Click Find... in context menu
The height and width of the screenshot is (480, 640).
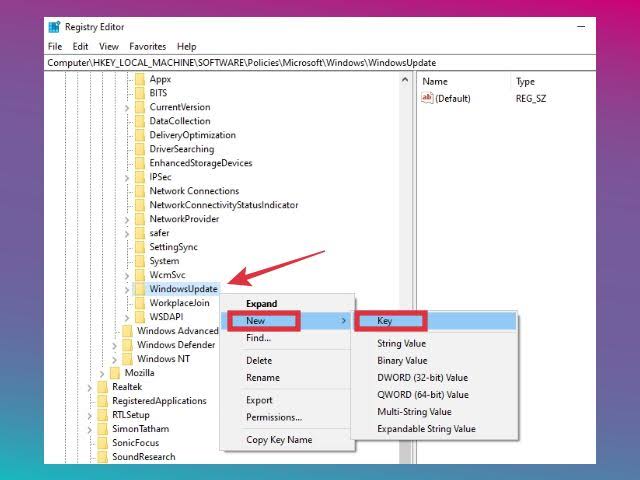click(287, 338)
